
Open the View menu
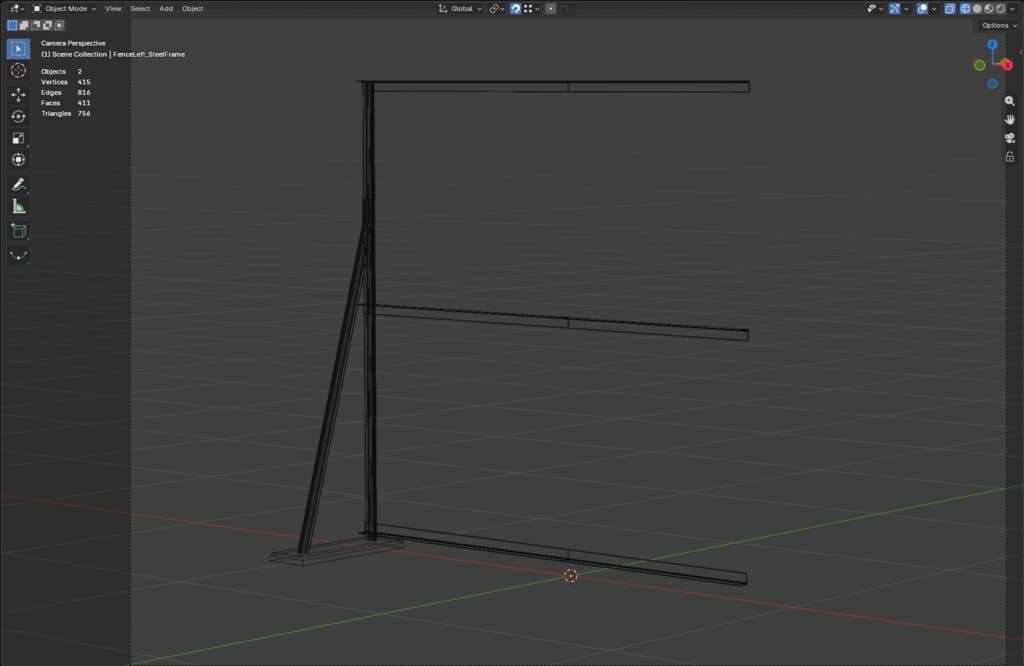113,8
